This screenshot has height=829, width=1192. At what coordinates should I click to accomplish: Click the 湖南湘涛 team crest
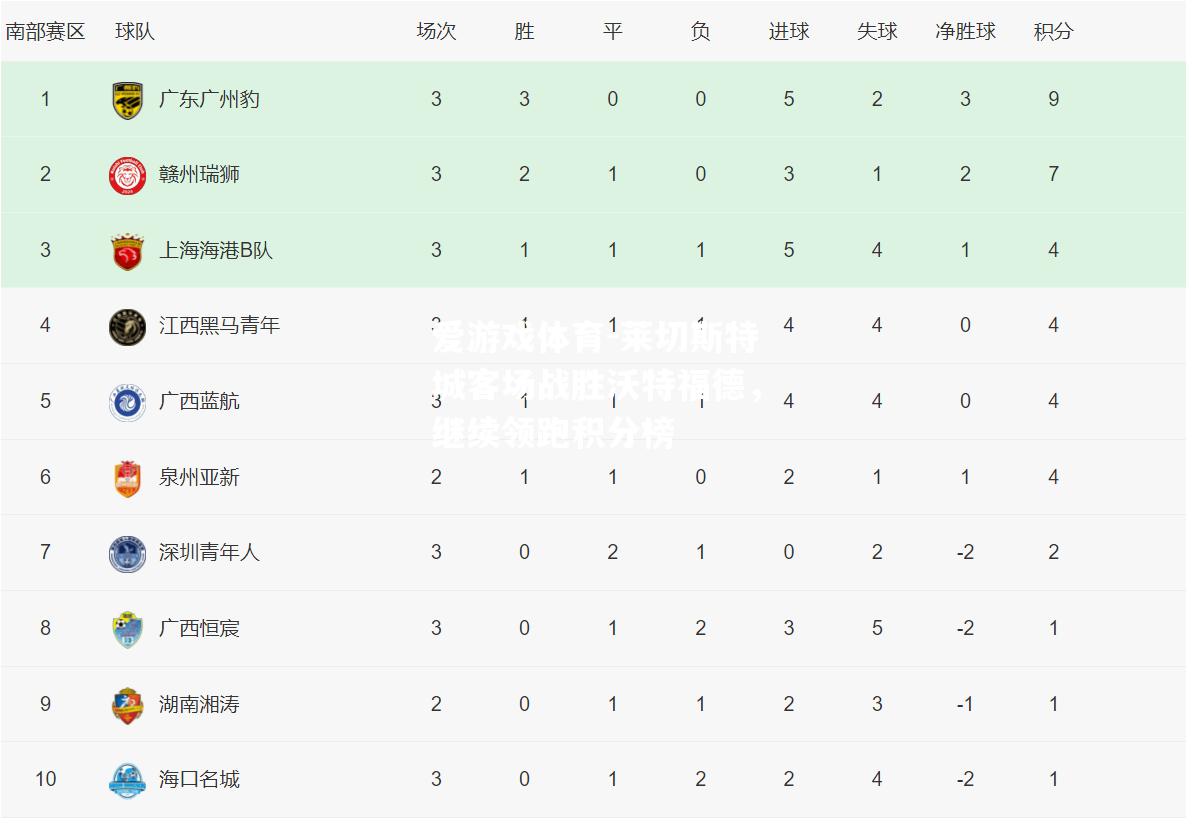click(127, 705)
